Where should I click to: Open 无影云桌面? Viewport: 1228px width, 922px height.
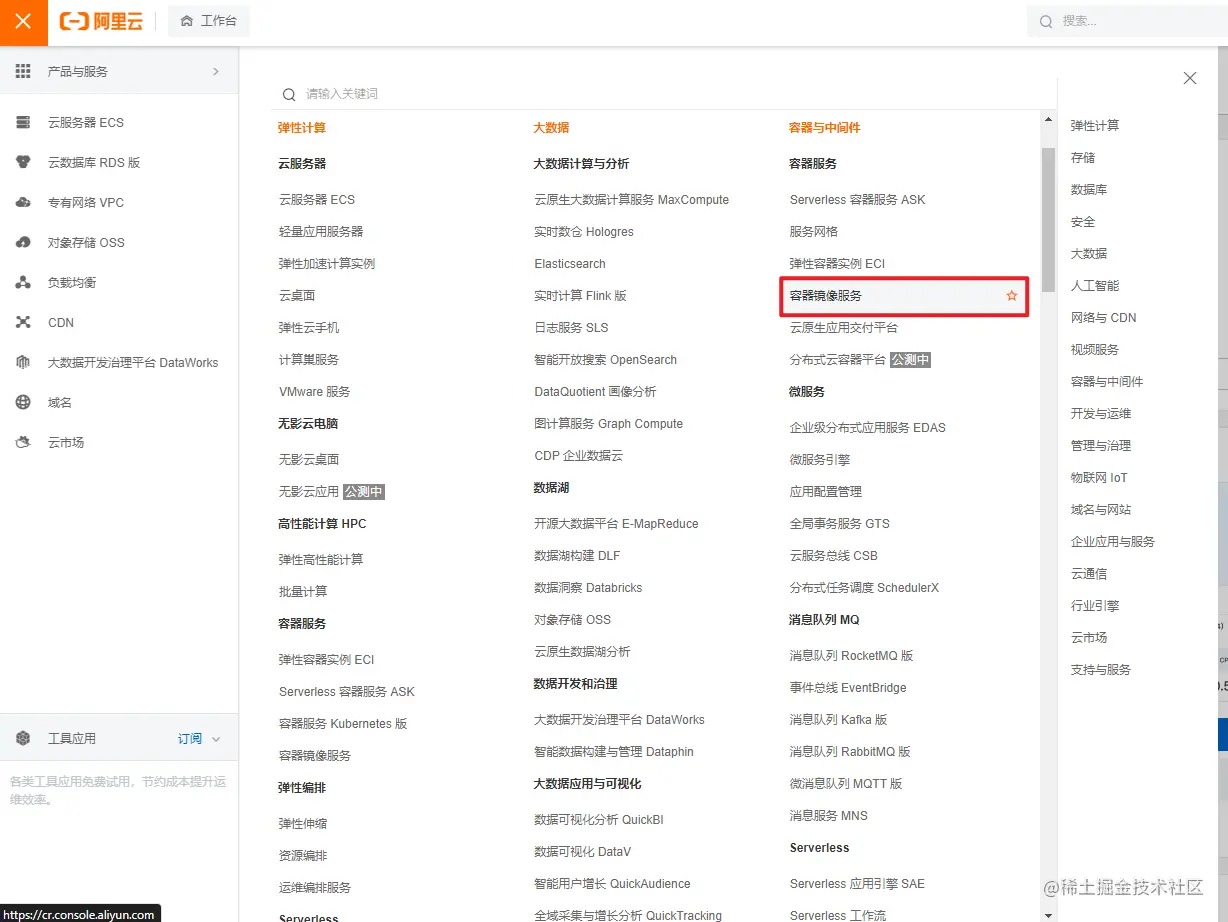pos(309,460)
